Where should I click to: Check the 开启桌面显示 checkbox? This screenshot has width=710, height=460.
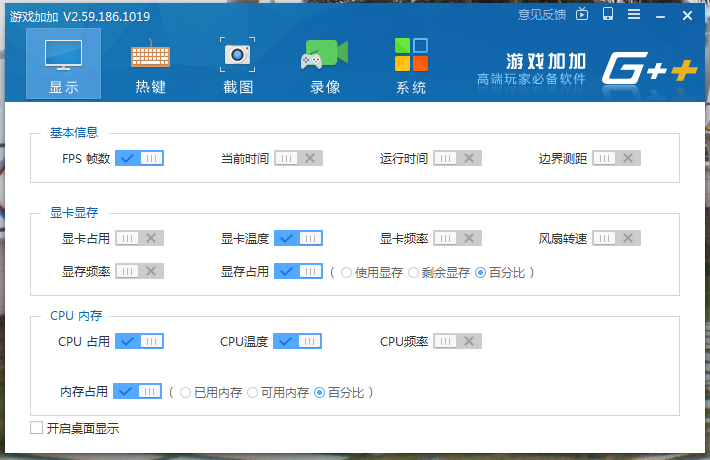(37, 427)
